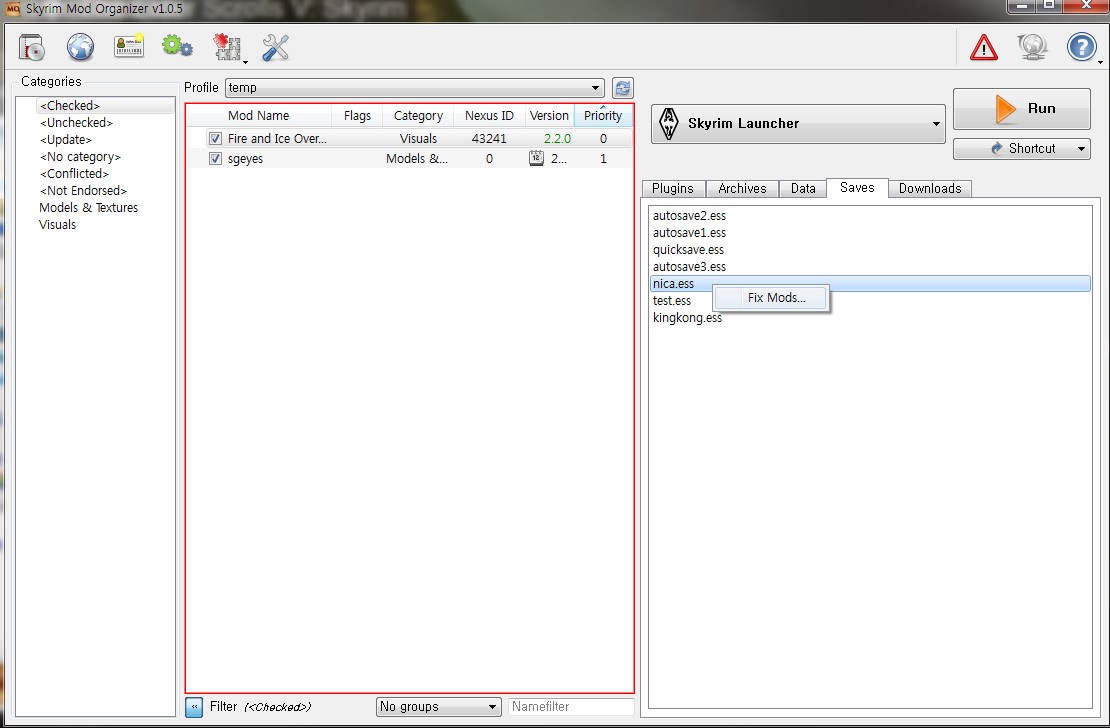Select the kingkong.ess save
This screenshot has width=1110, height=728.
pyautogui.click(x=687, y=318)
